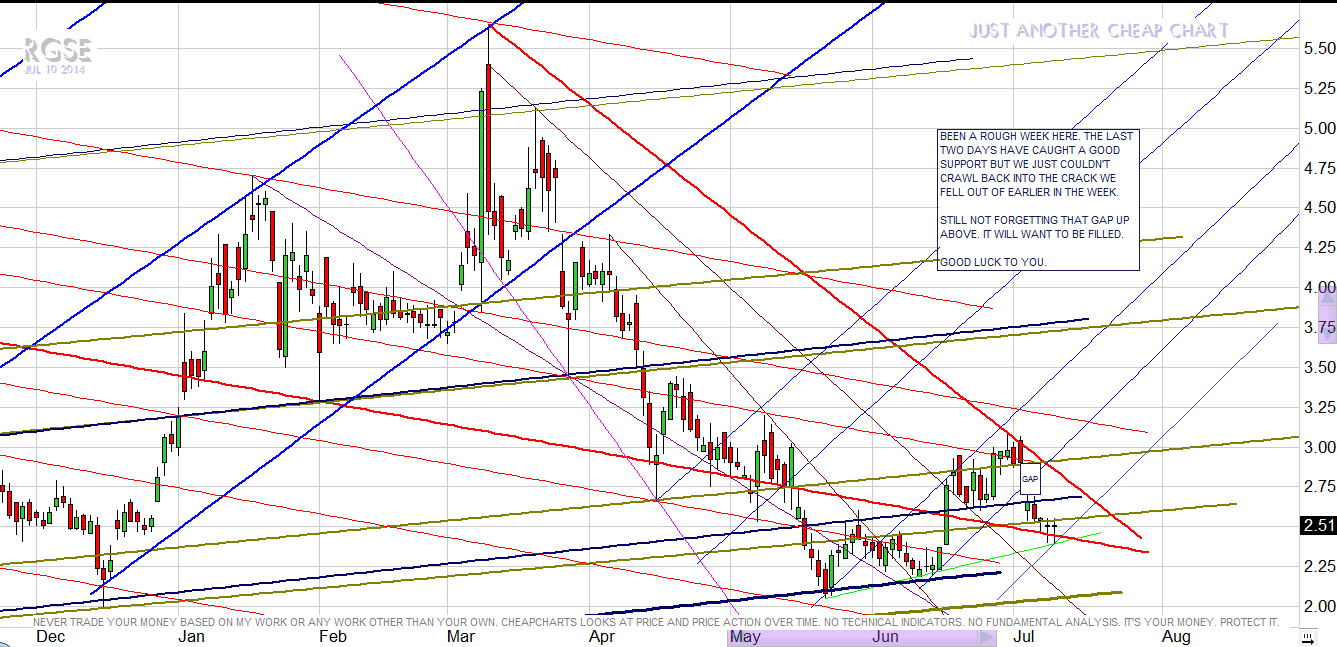Select the 'Been a rough week' commentary box
This screenshot has width=1337, height=647.
pos(1038,199)
